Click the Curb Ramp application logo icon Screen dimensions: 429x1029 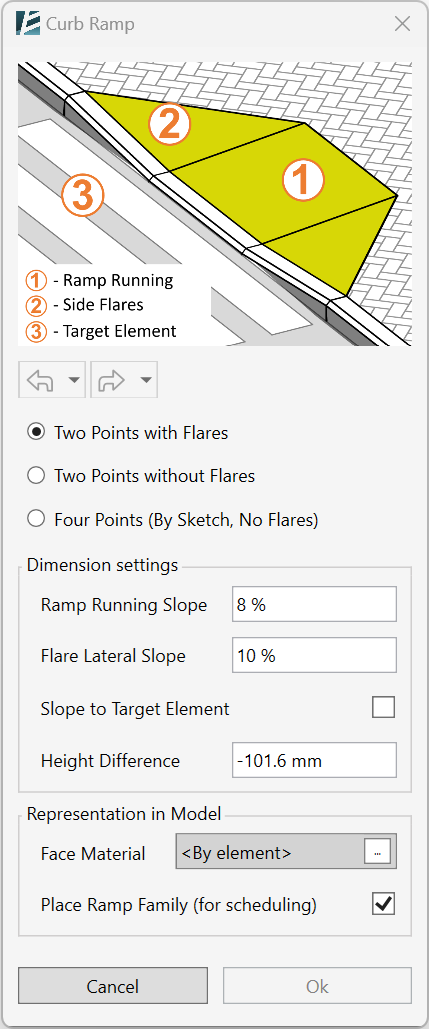coord(29,24)
